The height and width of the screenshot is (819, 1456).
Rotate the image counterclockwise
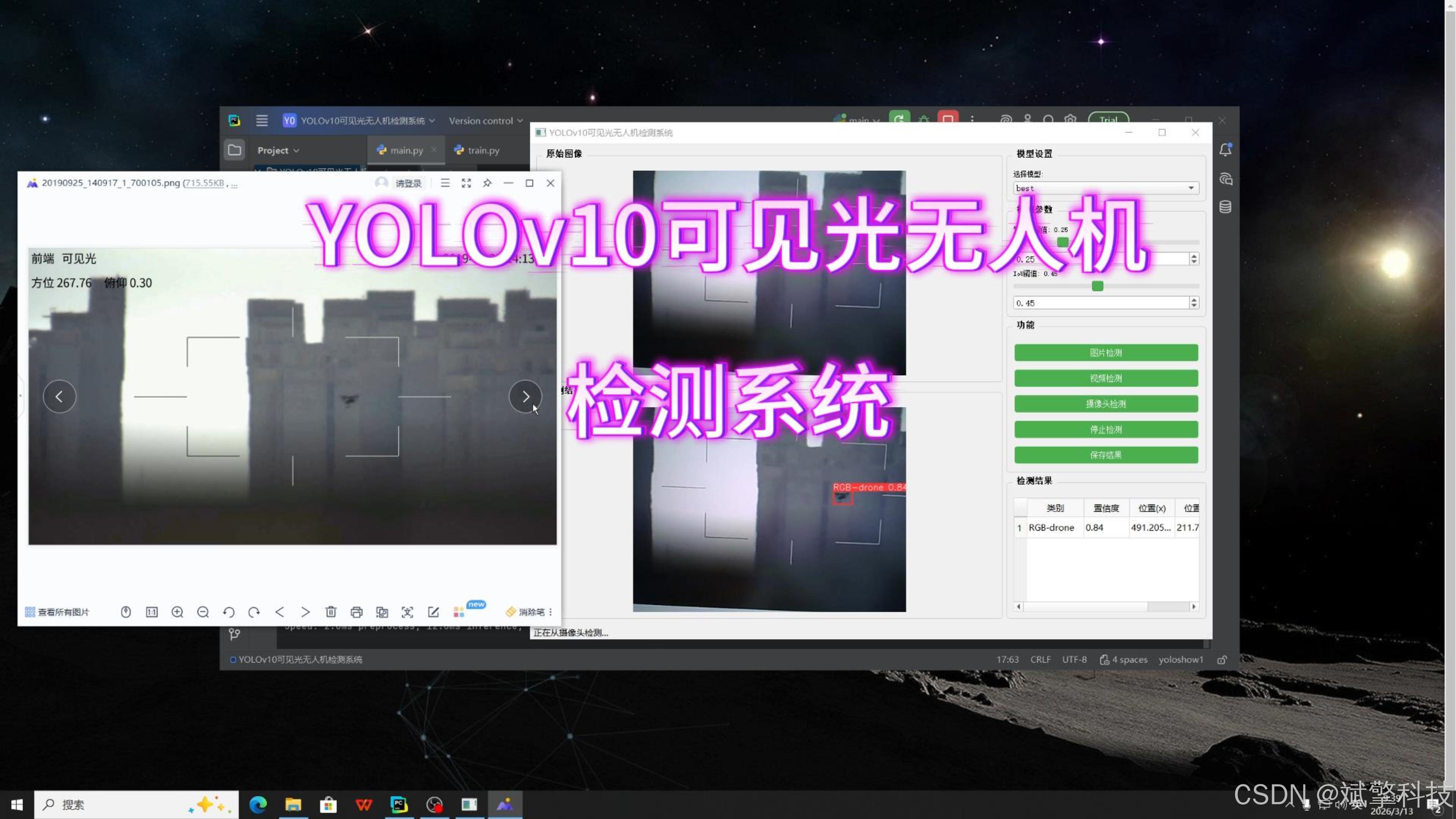tap(228, 612)
